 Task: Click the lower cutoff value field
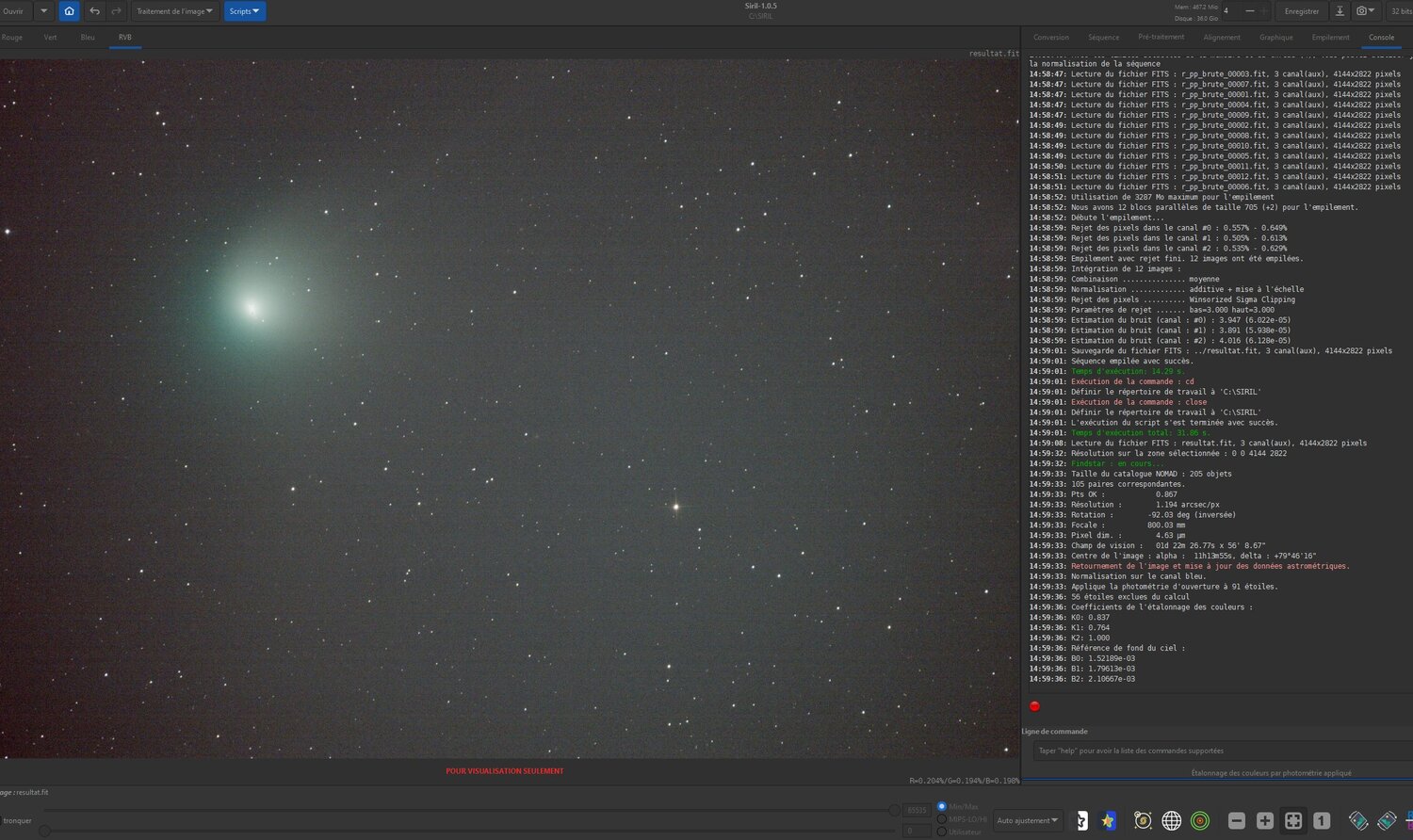(917, 831)
